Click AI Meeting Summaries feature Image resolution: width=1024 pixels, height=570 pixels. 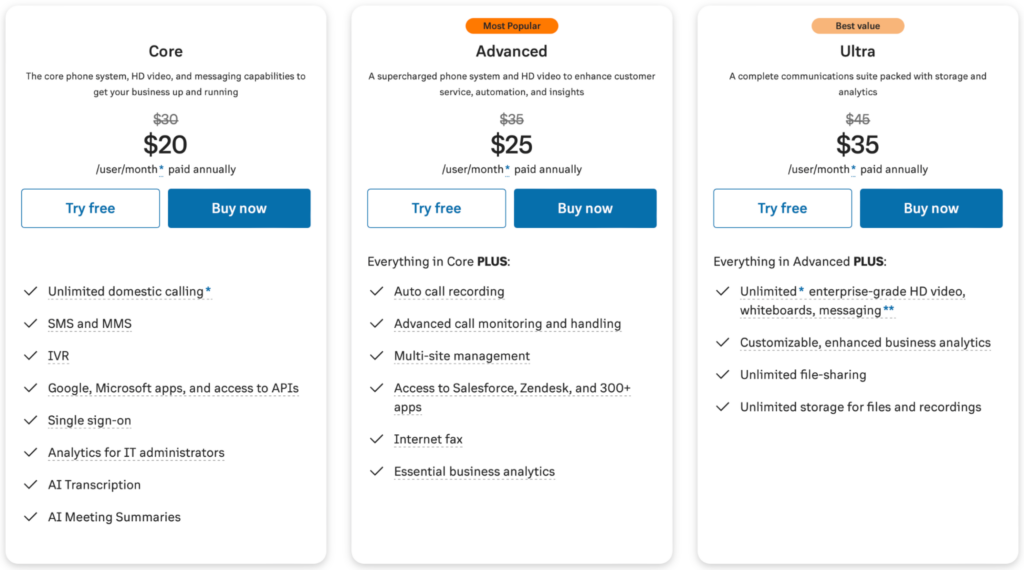(114, 517)
